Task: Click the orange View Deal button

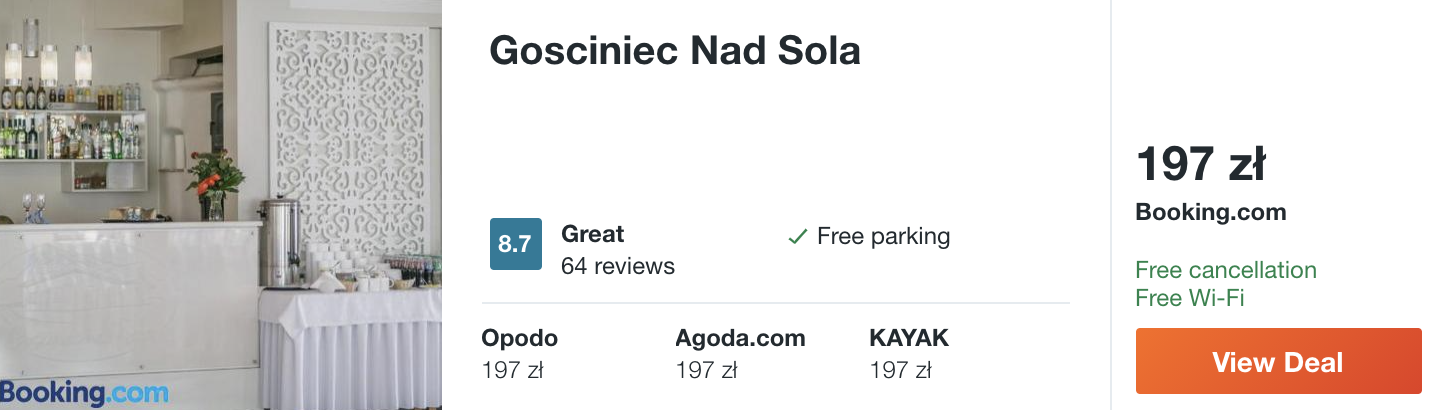Action: click(x=1278, y=361)
